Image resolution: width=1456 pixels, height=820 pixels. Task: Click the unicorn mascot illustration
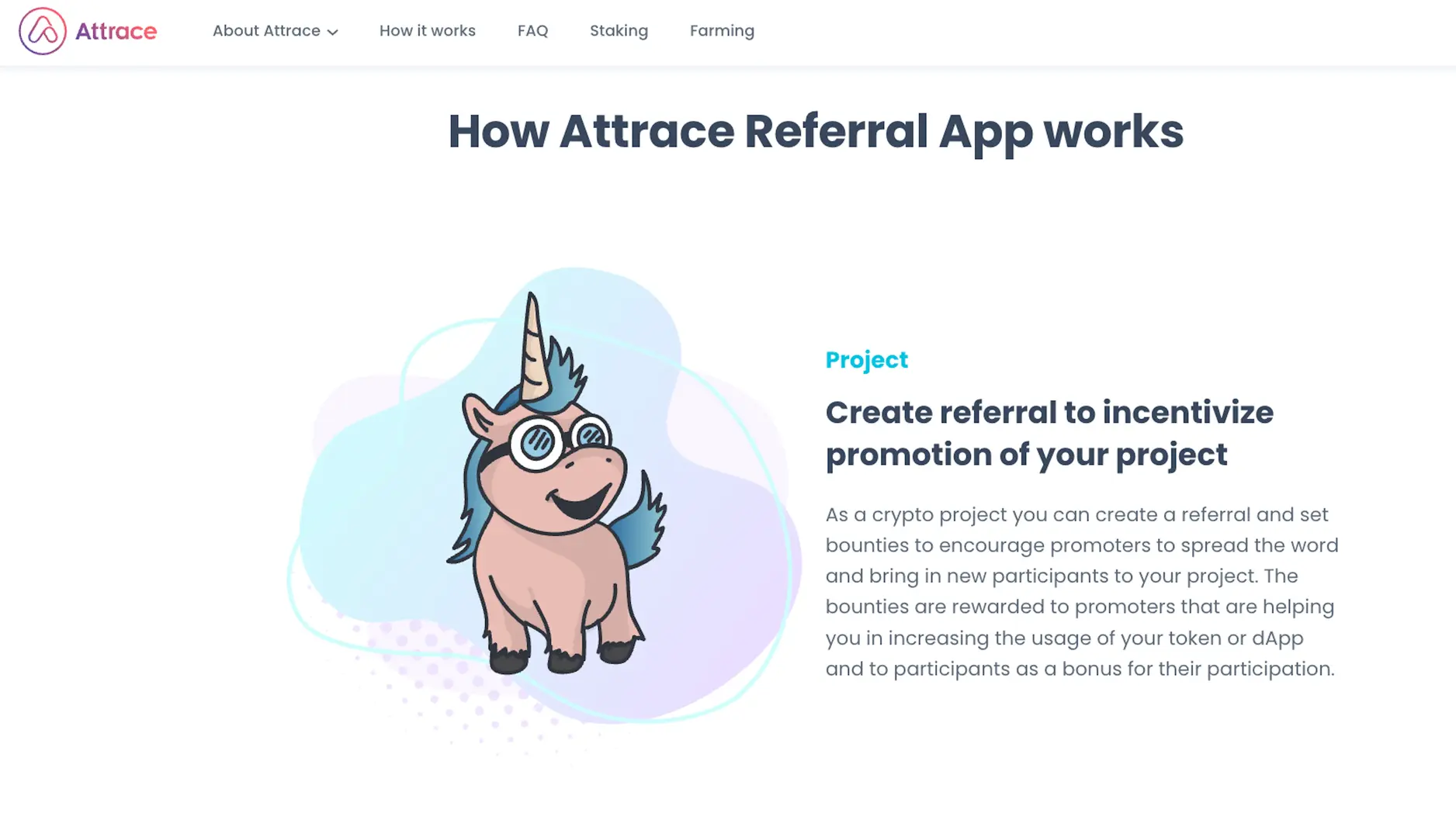click(x=555, y=483)
